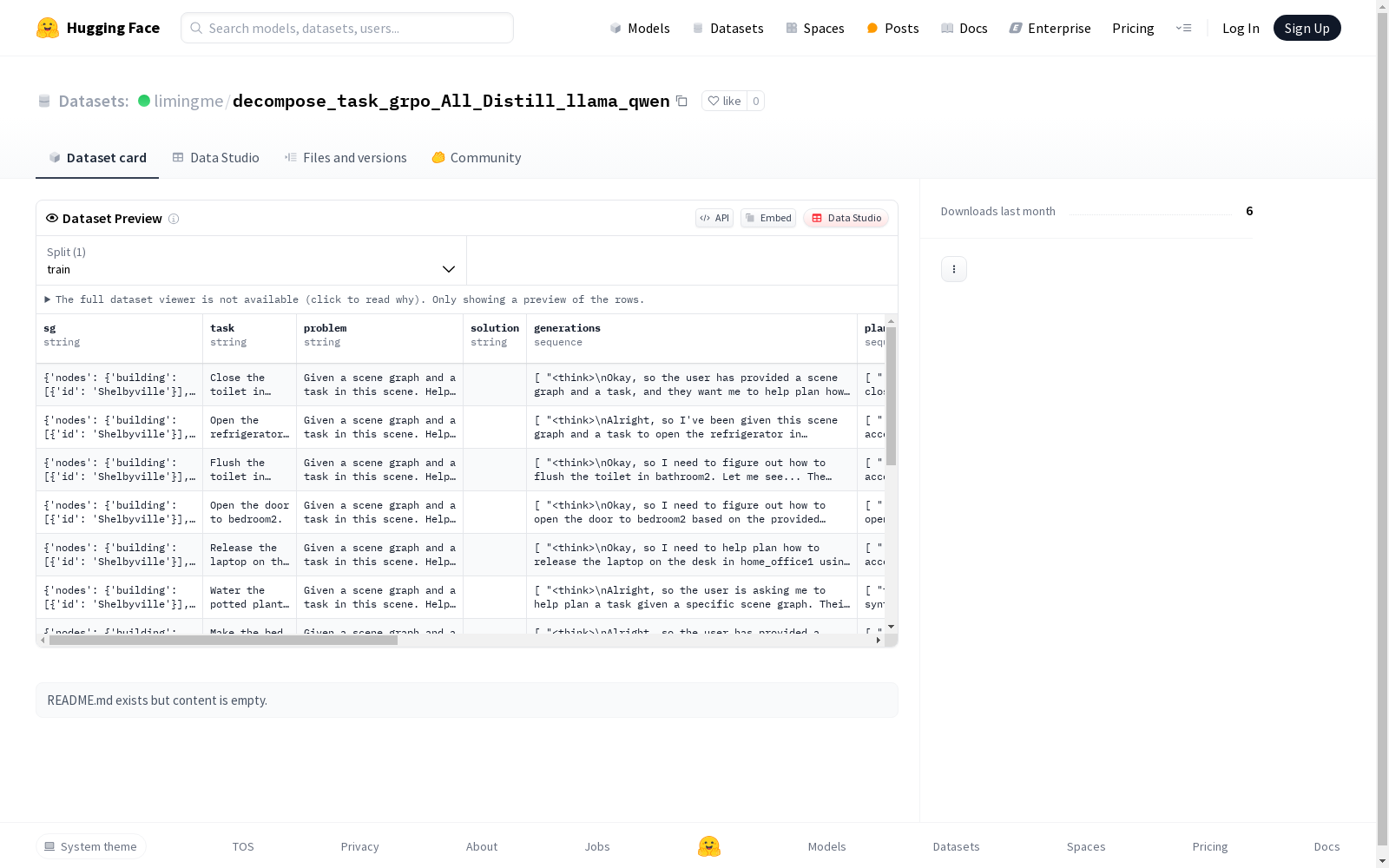Open the three-dot more options menu
The height and width of the screenshot is (868, 1389).
[x=954, y=269]
